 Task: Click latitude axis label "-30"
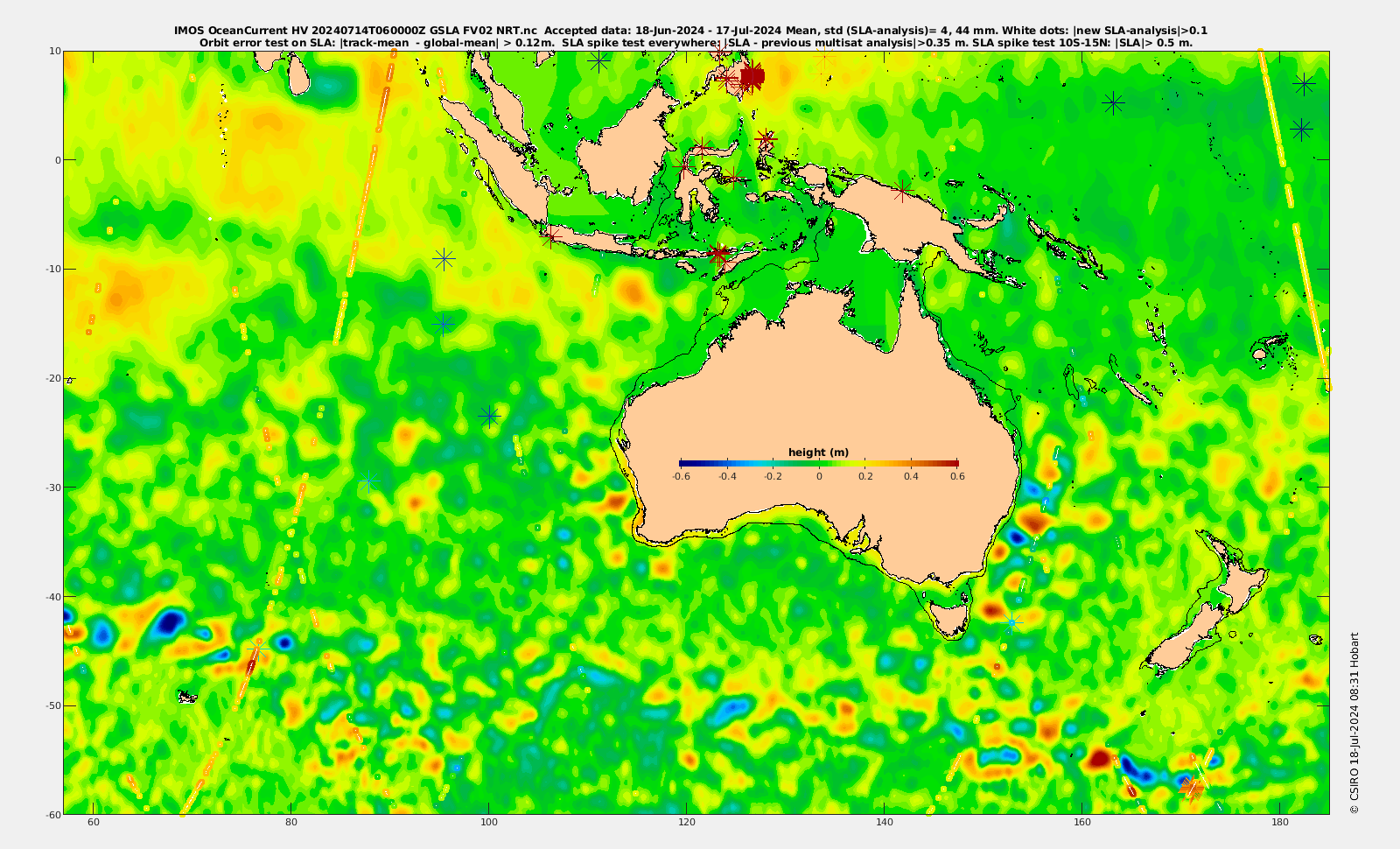coord(52,488)
